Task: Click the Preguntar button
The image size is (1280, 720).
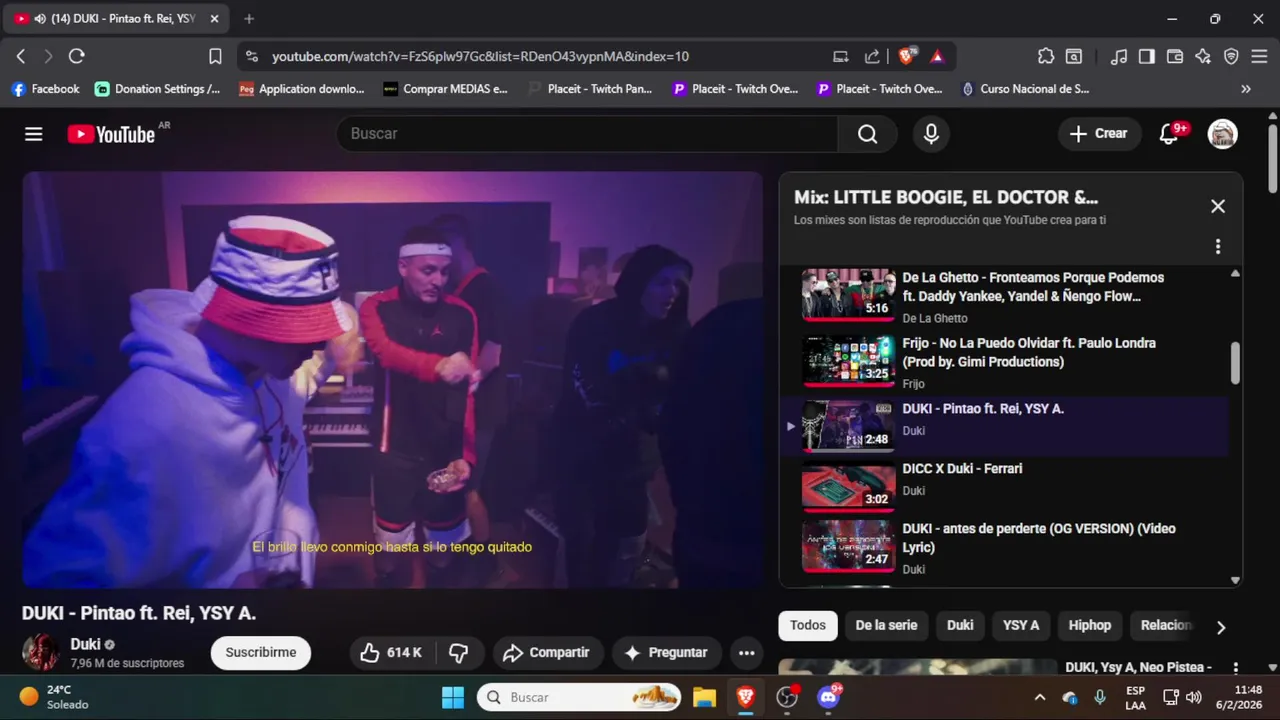Action: click(666, 653)
